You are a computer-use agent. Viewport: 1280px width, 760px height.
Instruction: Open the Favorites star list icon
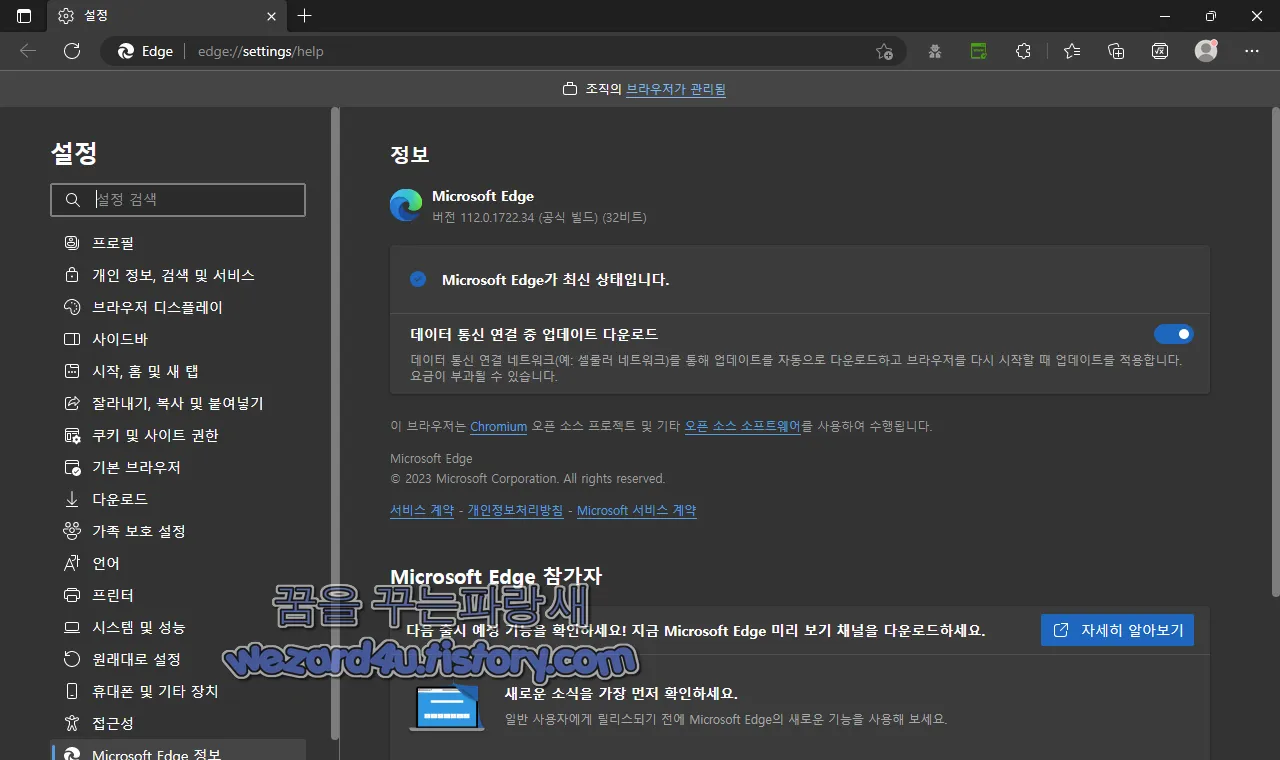1072,51
